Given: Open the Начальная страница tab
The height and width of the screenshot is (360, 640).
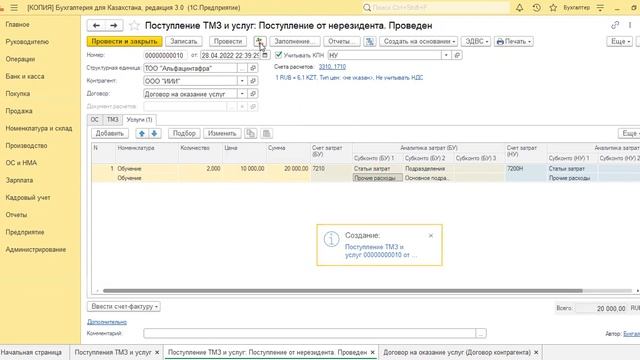Looking at the screenshot, I should click(x=31, y=352).
